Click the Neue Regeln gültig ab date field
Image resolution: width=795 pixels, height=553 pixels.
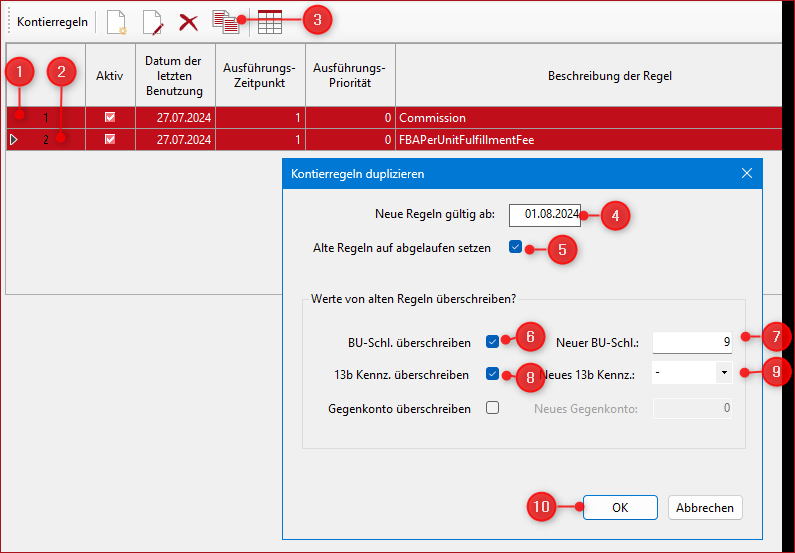tap(543, 214)
